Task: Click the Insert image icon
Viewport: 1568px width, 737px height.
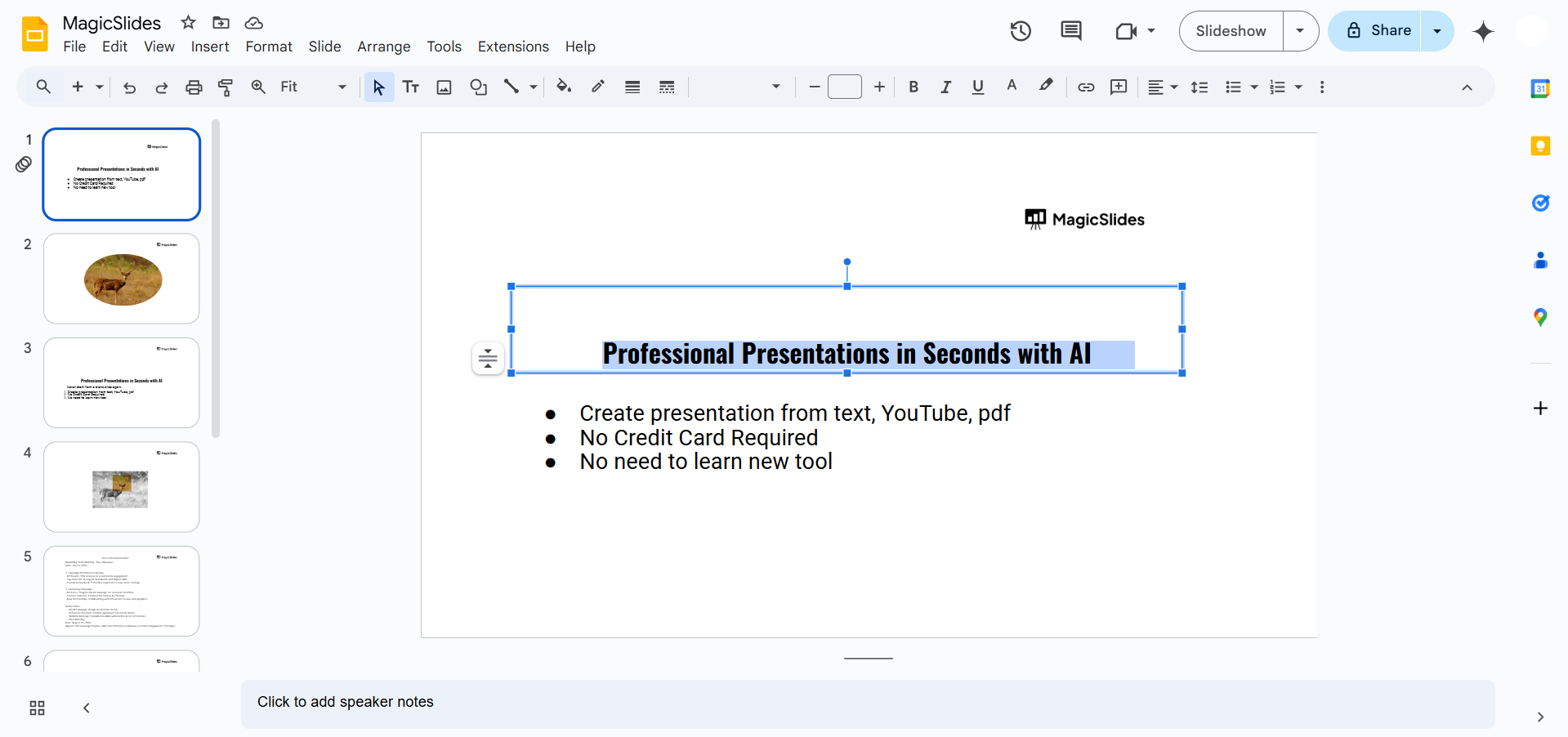Action: point(444,87)
